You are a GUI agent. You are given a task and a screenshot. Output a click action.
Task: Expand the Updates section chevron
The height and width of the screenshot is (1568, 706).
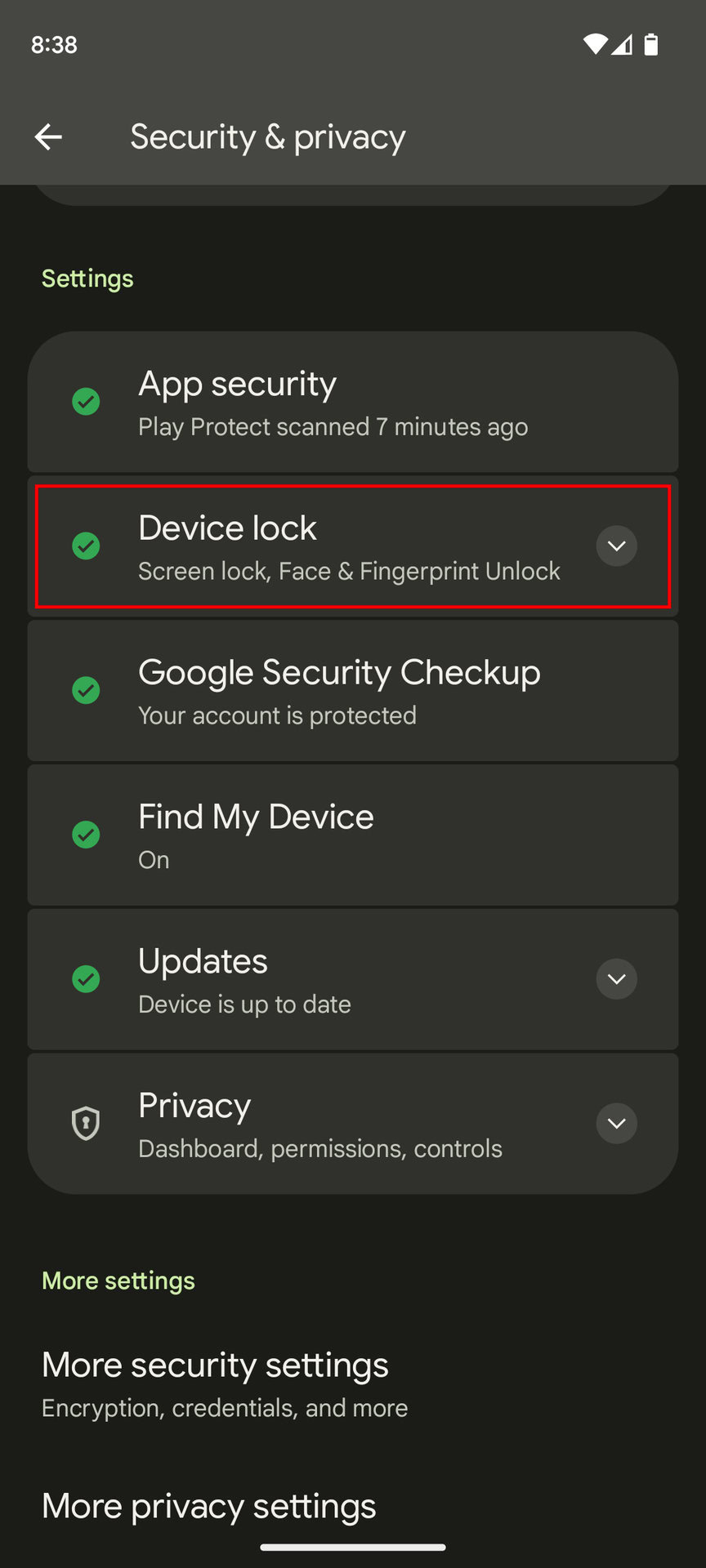(616, 978)
